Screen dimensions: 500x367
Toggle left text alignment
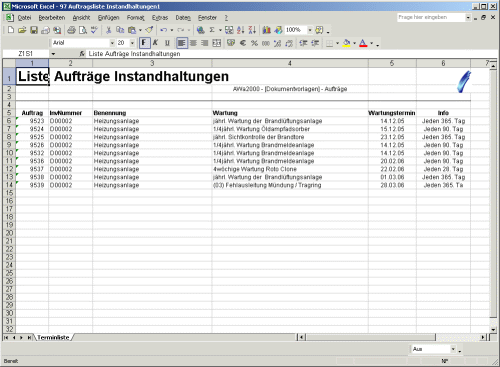point(182,43)
